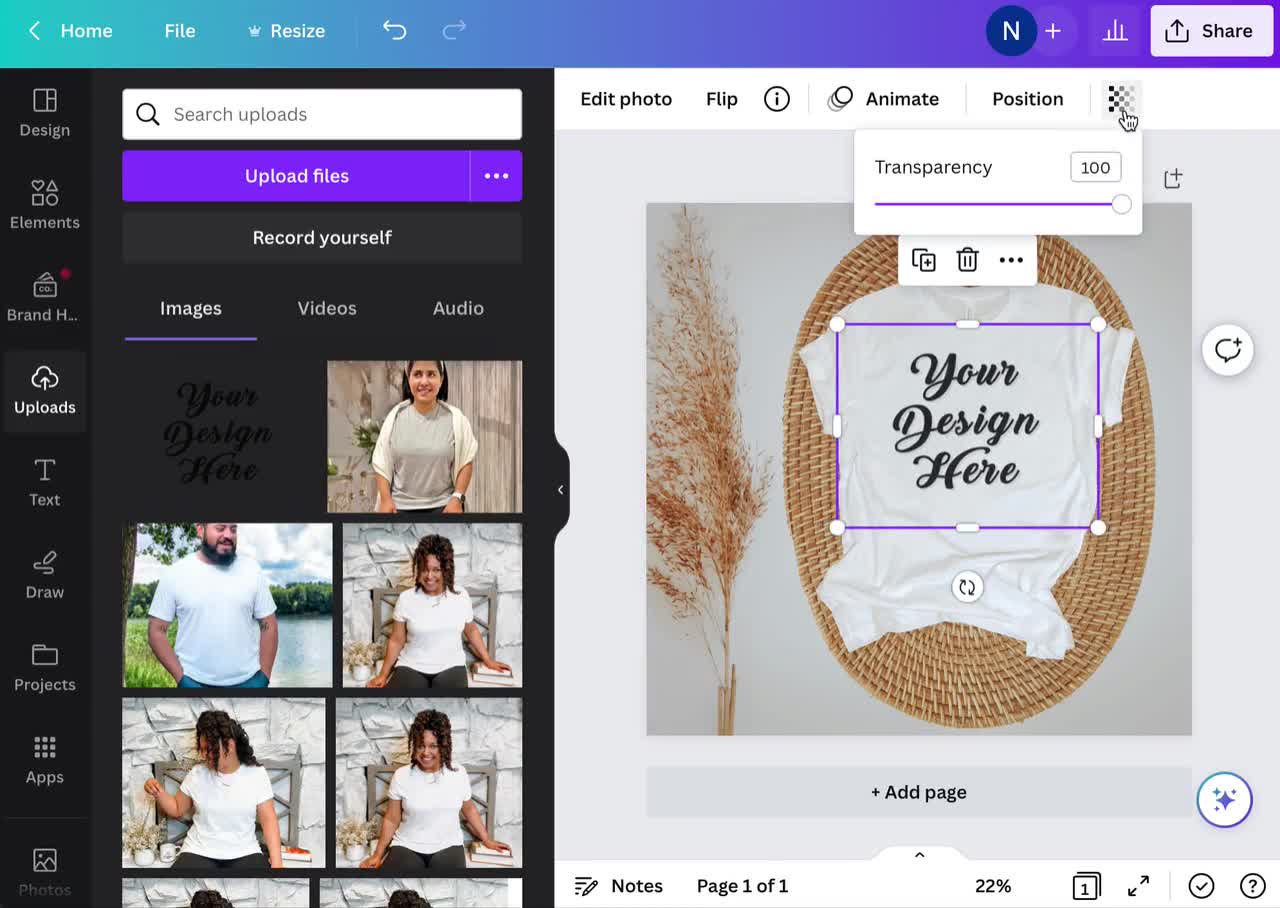1280x908 pixels.
Task: Click the rotate handle below the design
Action: coord(967,588)
